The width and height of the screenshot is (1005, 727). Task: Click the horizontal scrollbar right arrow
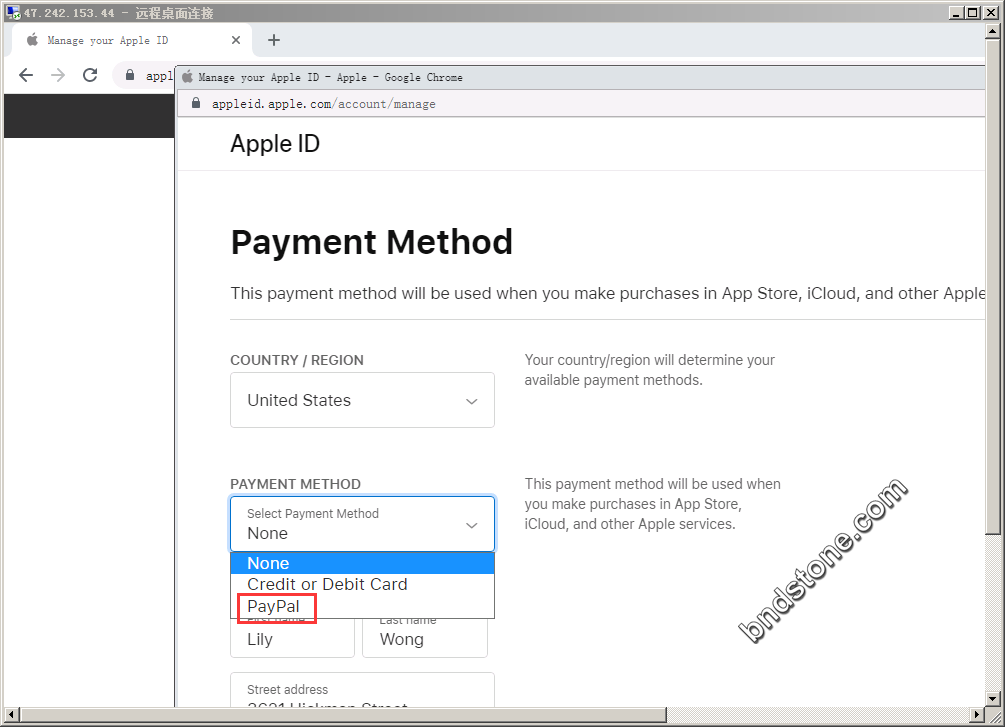click(x=976, y=714)
